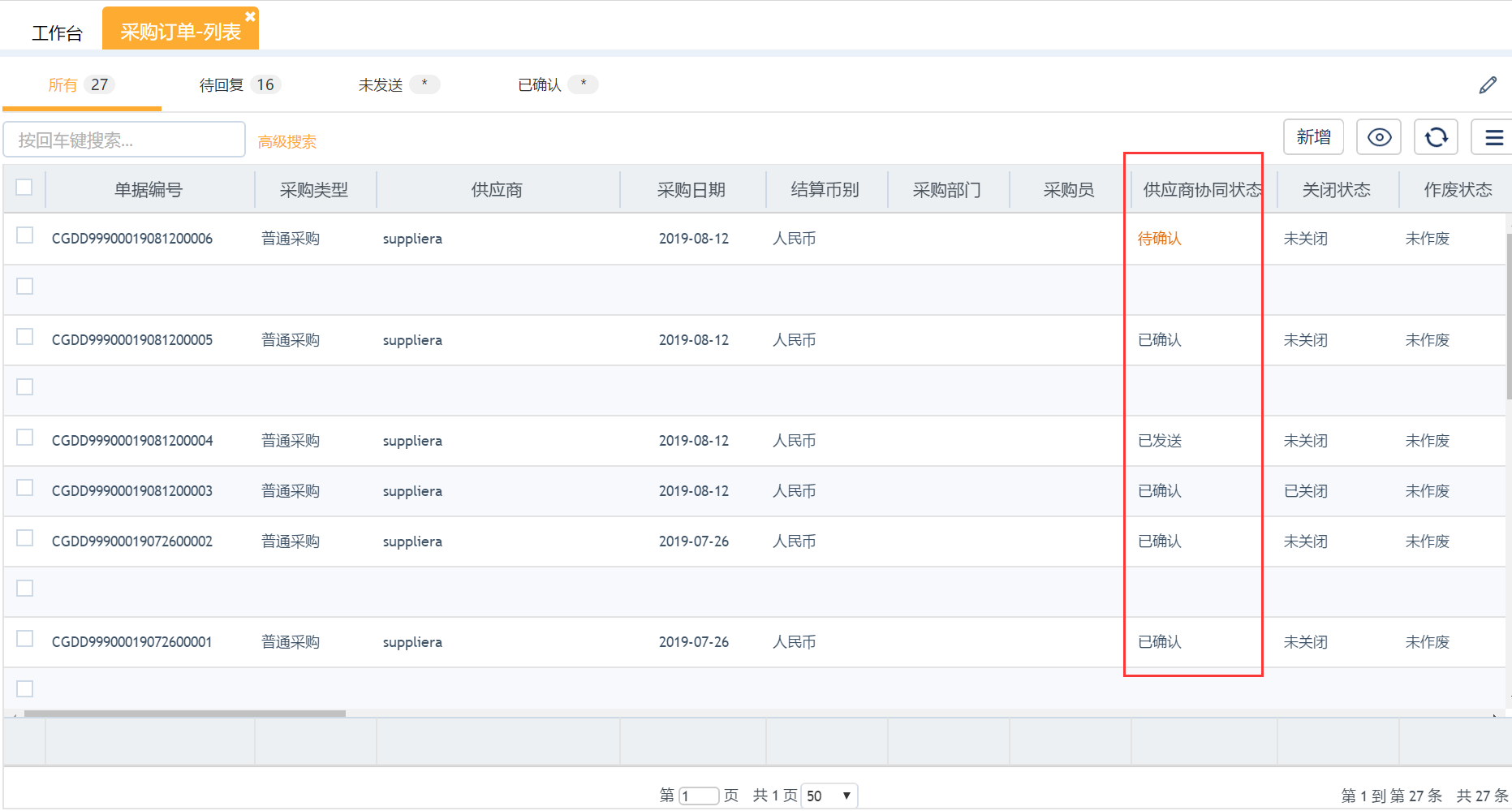Open order CGDD99900019072600002

coord(132,541)
